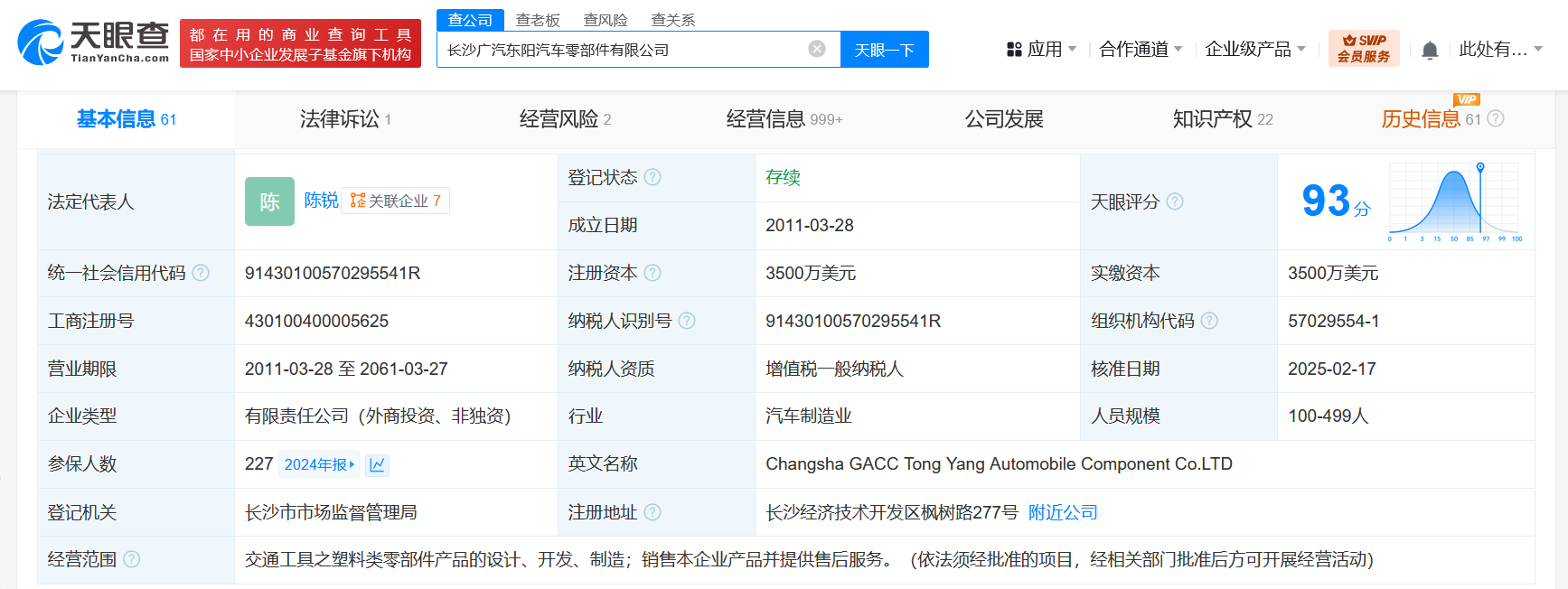This screenshot has height=589, width=1568.
Task: Show help for 注册地址
Action: [x=653, y=512]
